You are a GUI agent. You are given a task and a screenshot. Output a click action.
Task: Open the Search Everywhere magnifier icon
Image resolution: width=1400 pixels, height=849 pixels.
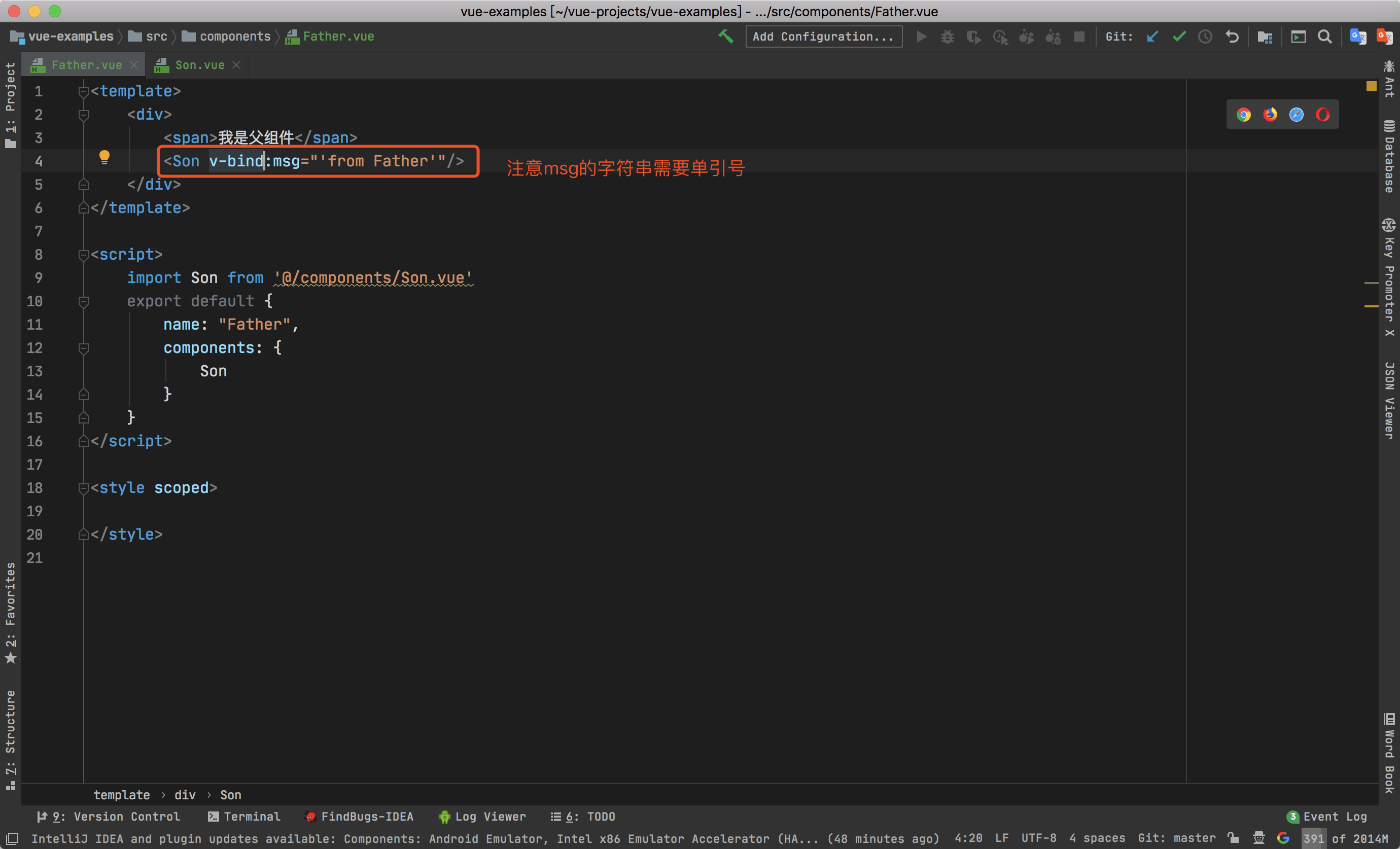[1324, 37]
